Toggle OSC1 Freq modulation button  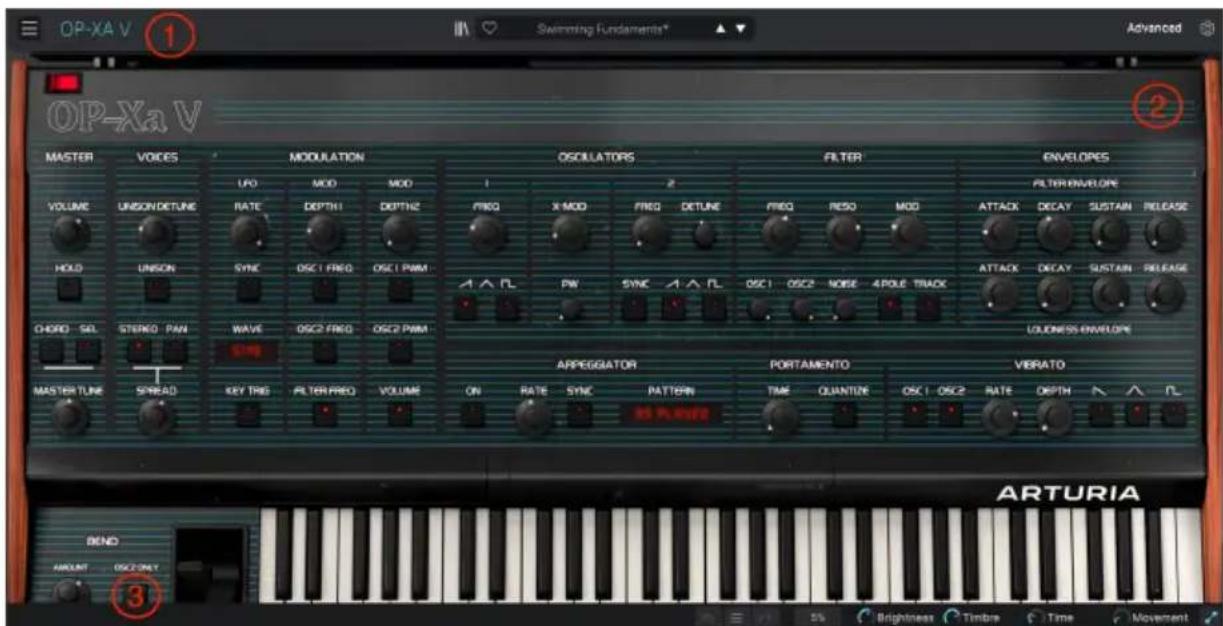point(324,291)
